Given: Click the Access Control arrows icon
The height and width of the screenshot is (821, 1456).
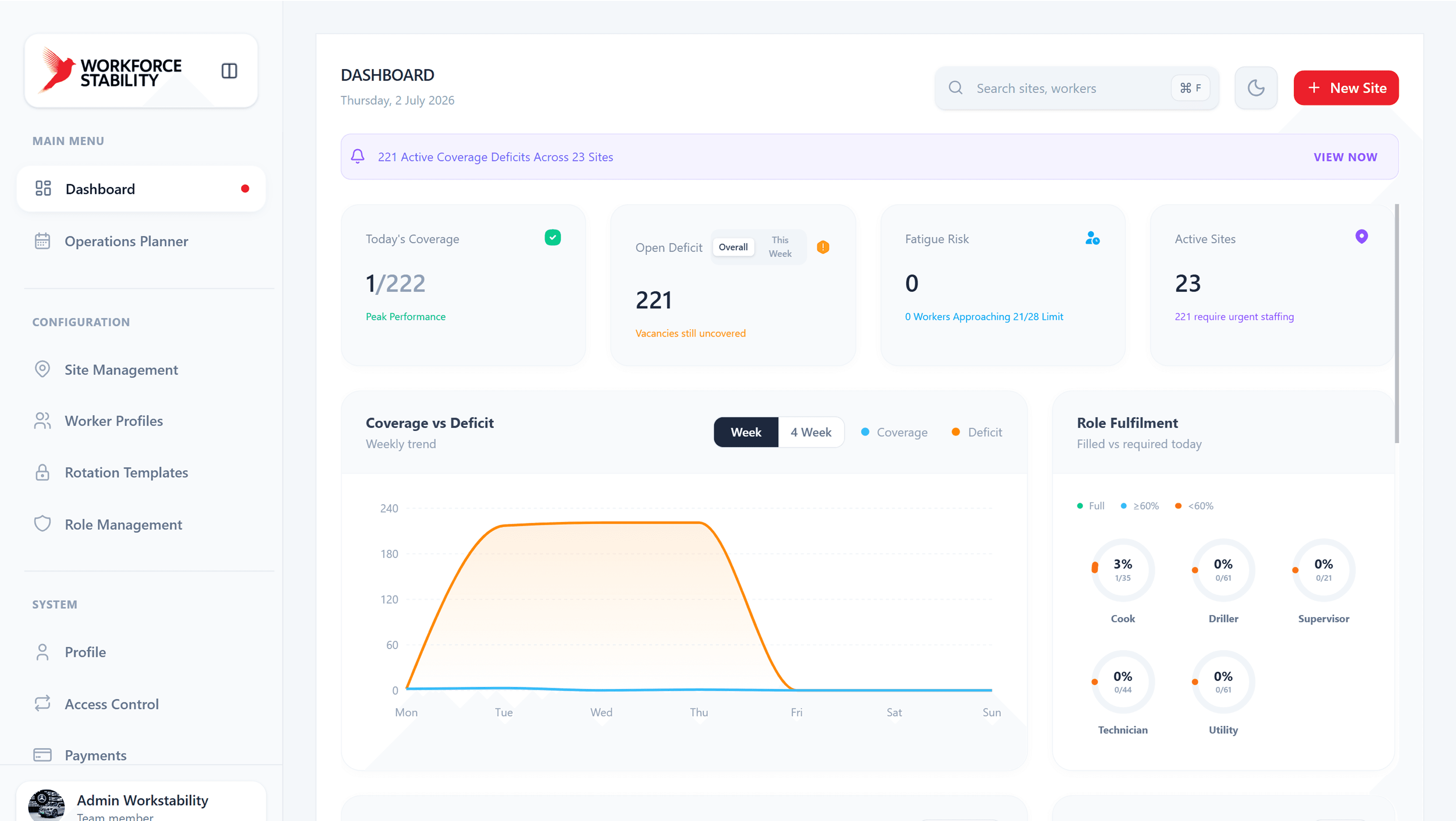Looking at the screenshot, I should (x=43, y=704).
